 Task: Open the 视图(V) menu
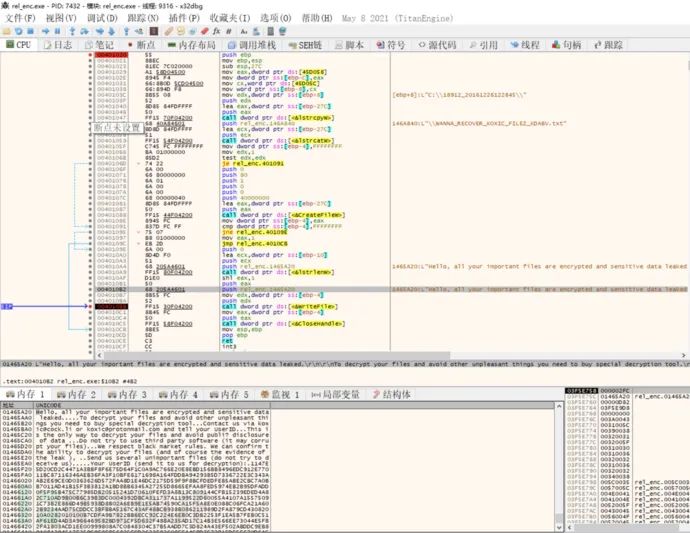point(61,18)
